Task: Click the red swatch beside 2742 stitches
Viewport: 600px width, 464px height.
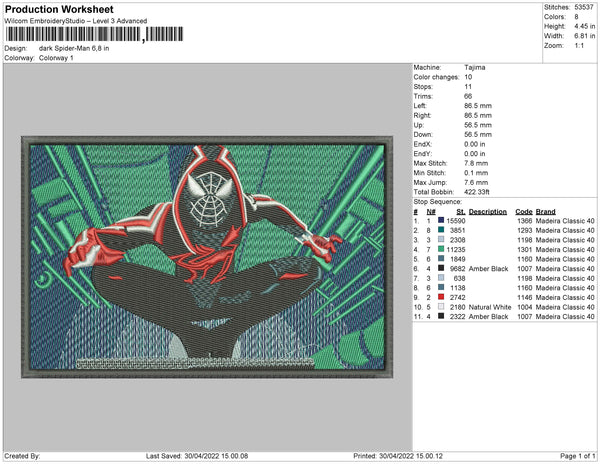Action: pos(441,297)
